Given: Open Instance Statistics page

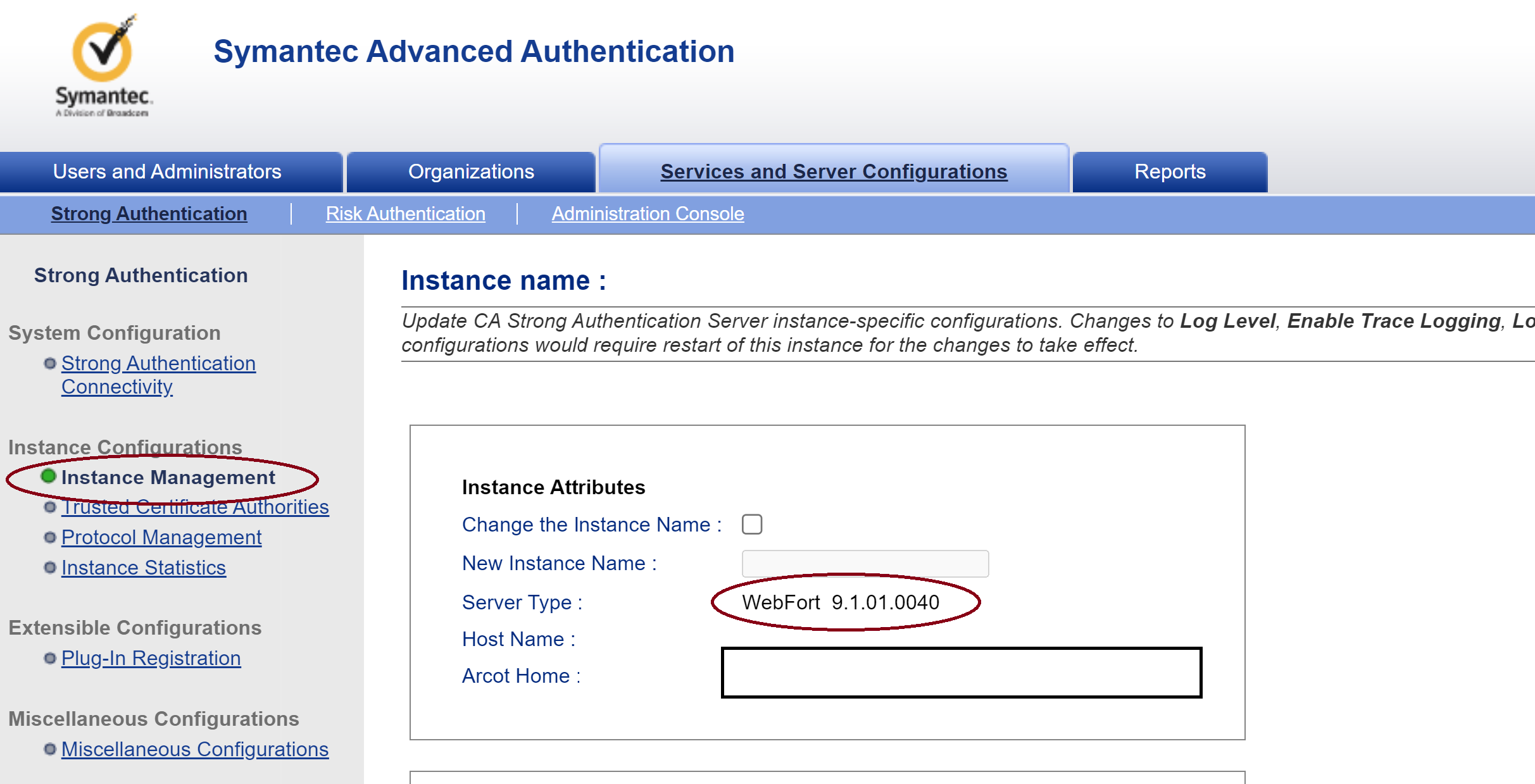Looking at the screenshot, I should point(144,568).
